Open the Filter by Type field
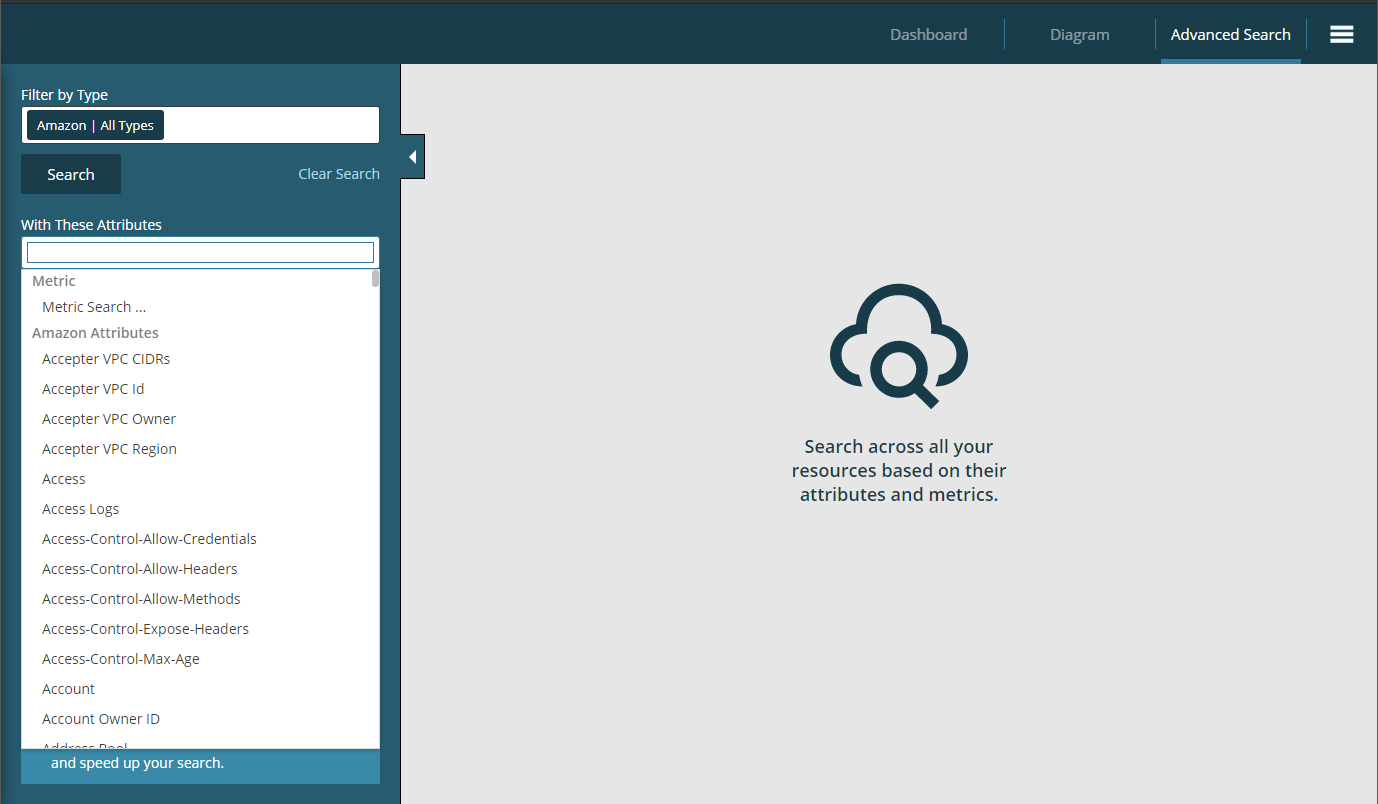This screenshot has height=804, width=1378. [270, 126]
